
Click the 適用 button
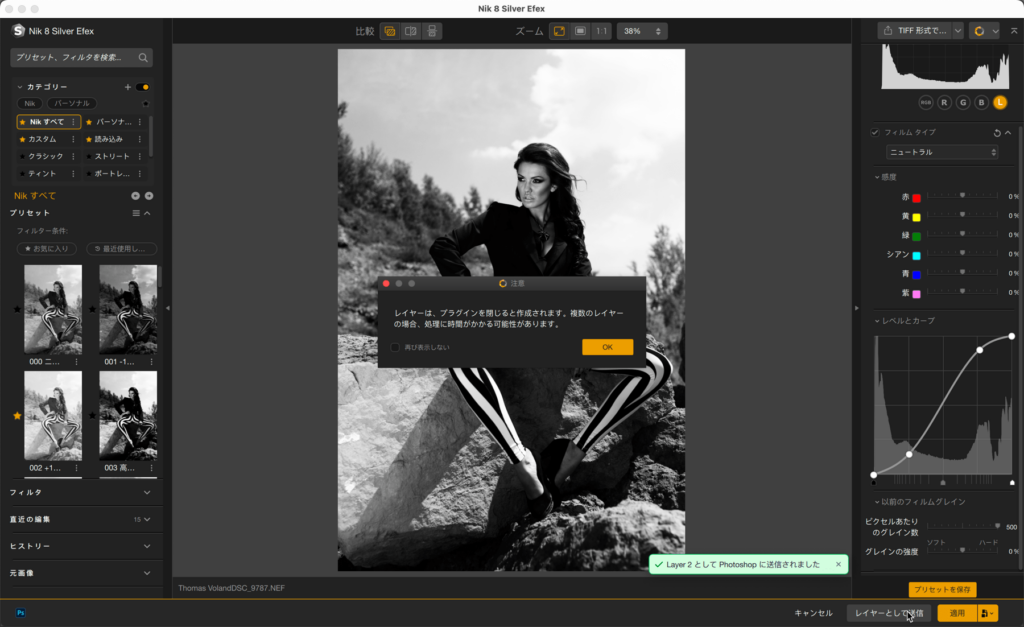[x=957, y=613]
